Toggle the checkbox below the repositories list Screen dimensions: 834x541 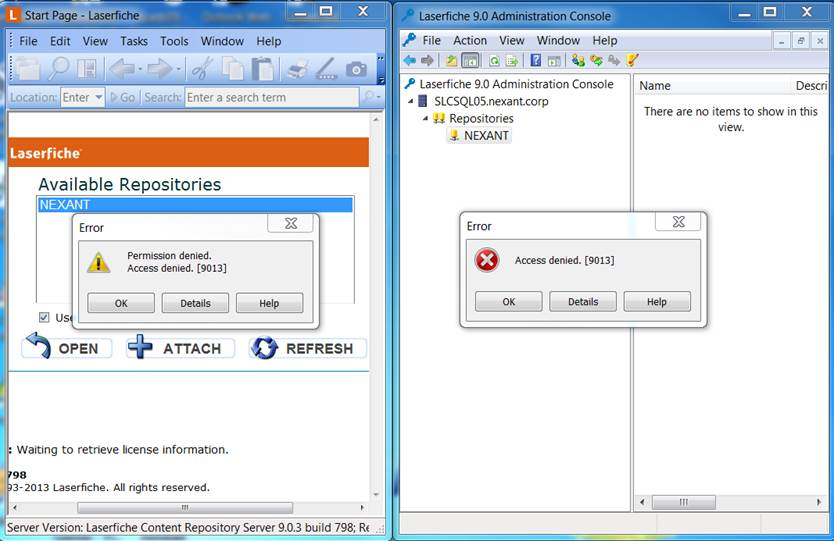[x=44, y=318]
